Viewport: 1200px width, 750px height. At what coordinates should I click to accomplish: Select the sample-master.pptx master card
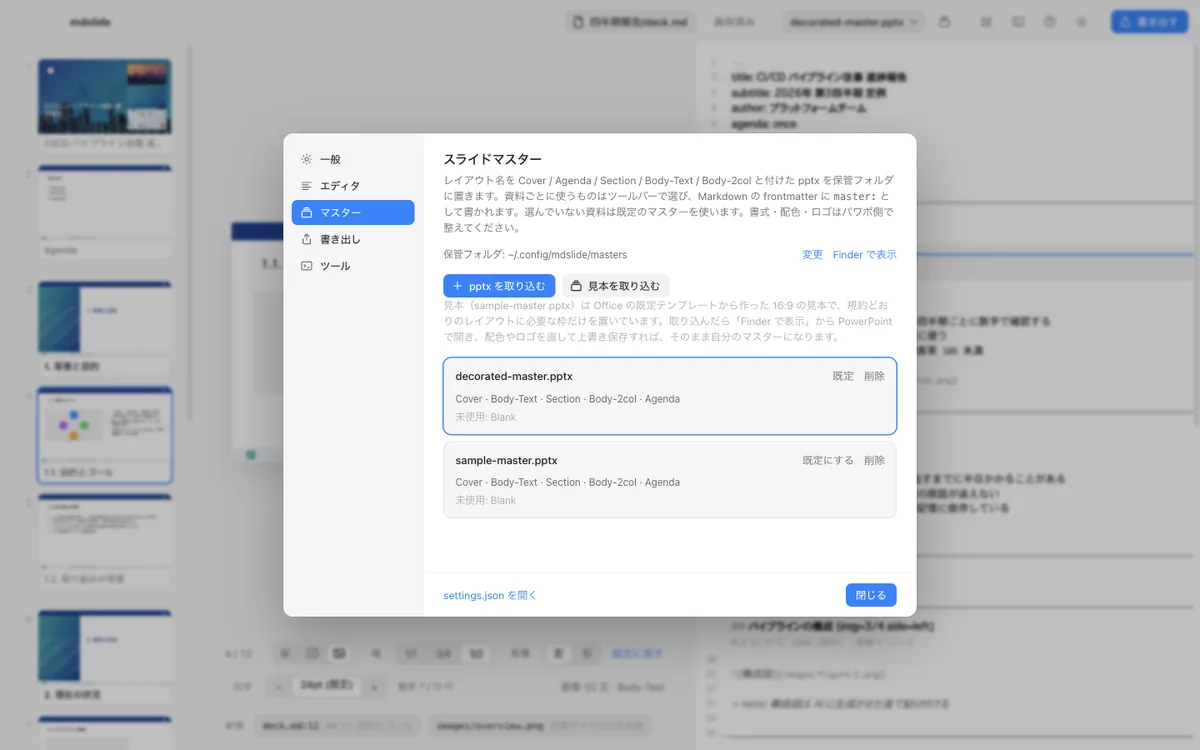tap(670, 480)
